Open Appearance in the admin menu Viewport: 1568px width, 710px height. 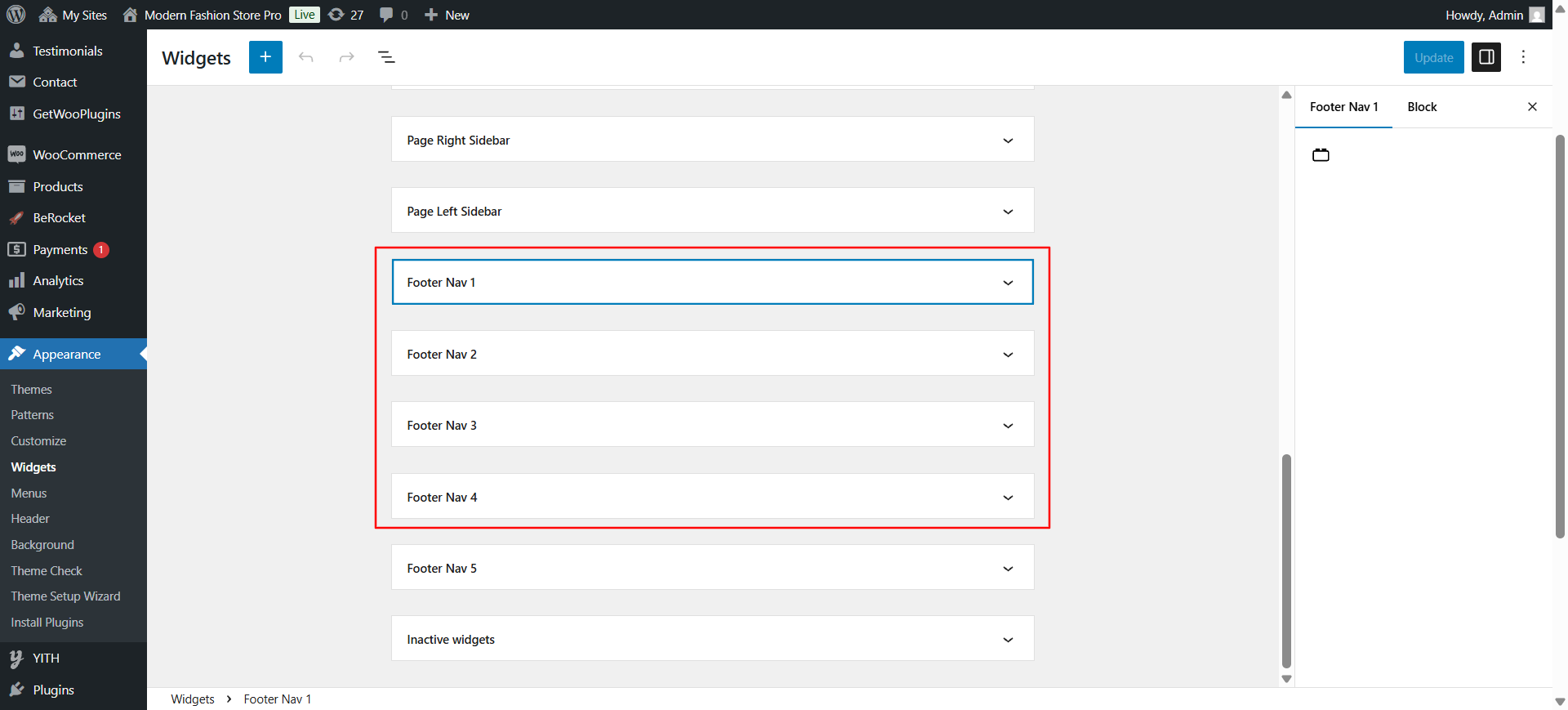[x=73, y=354]
